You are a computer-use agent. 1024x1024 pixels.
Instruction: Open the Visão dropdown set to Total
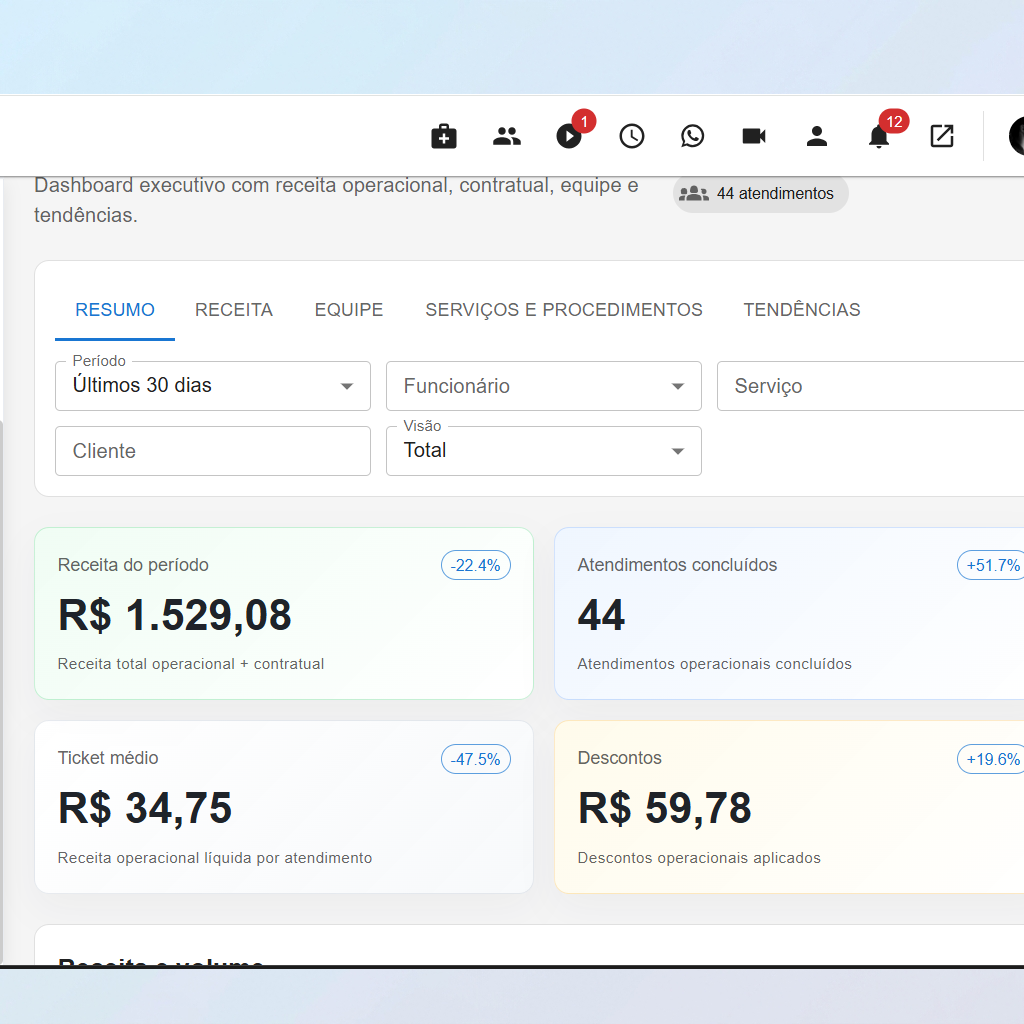543,451
